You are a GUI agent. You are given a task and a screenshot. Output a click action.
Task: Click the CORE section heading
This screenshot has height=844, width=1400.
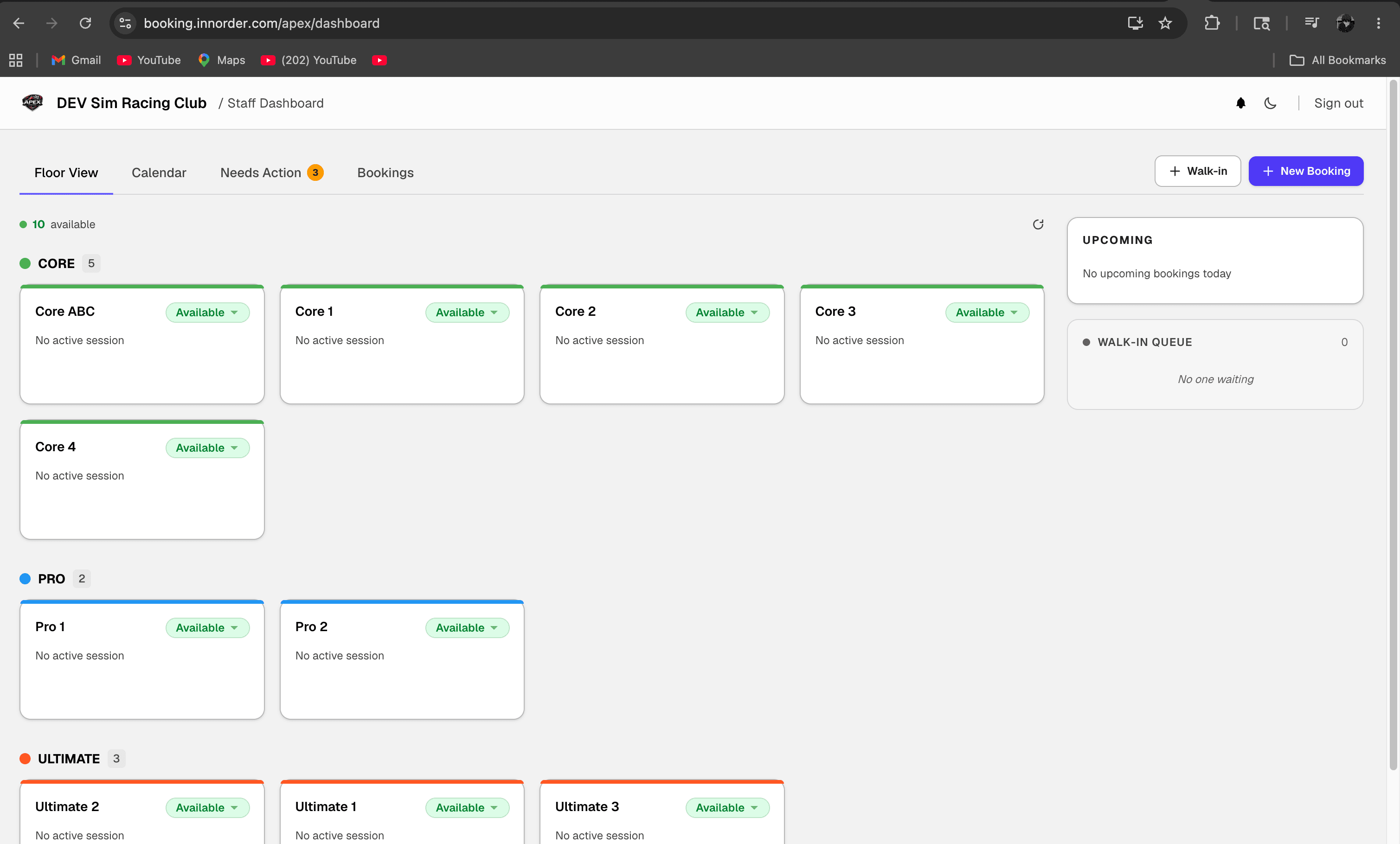point(56,263)
